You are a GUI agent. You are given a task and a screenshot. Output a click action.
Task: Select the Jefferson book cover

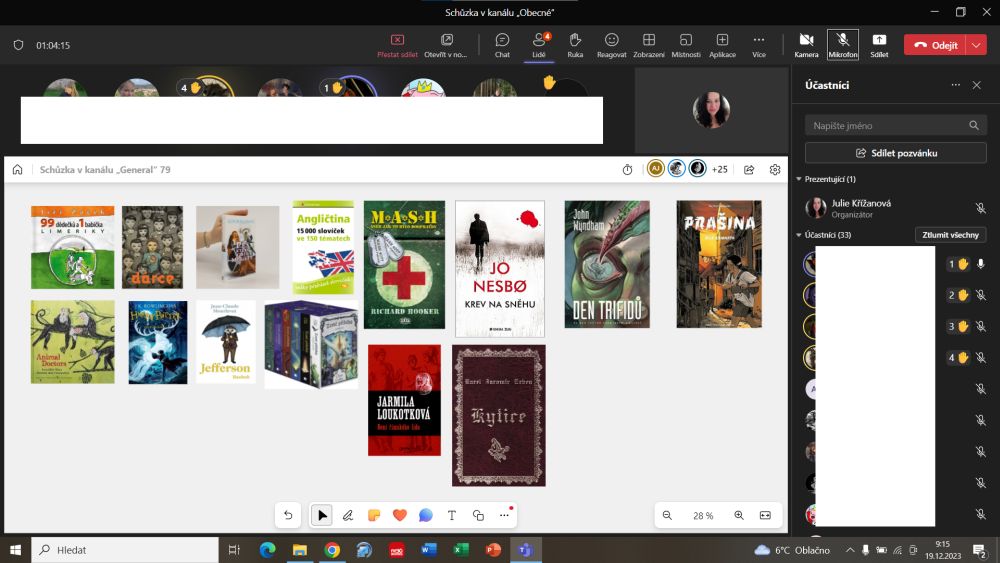point(225,342)
